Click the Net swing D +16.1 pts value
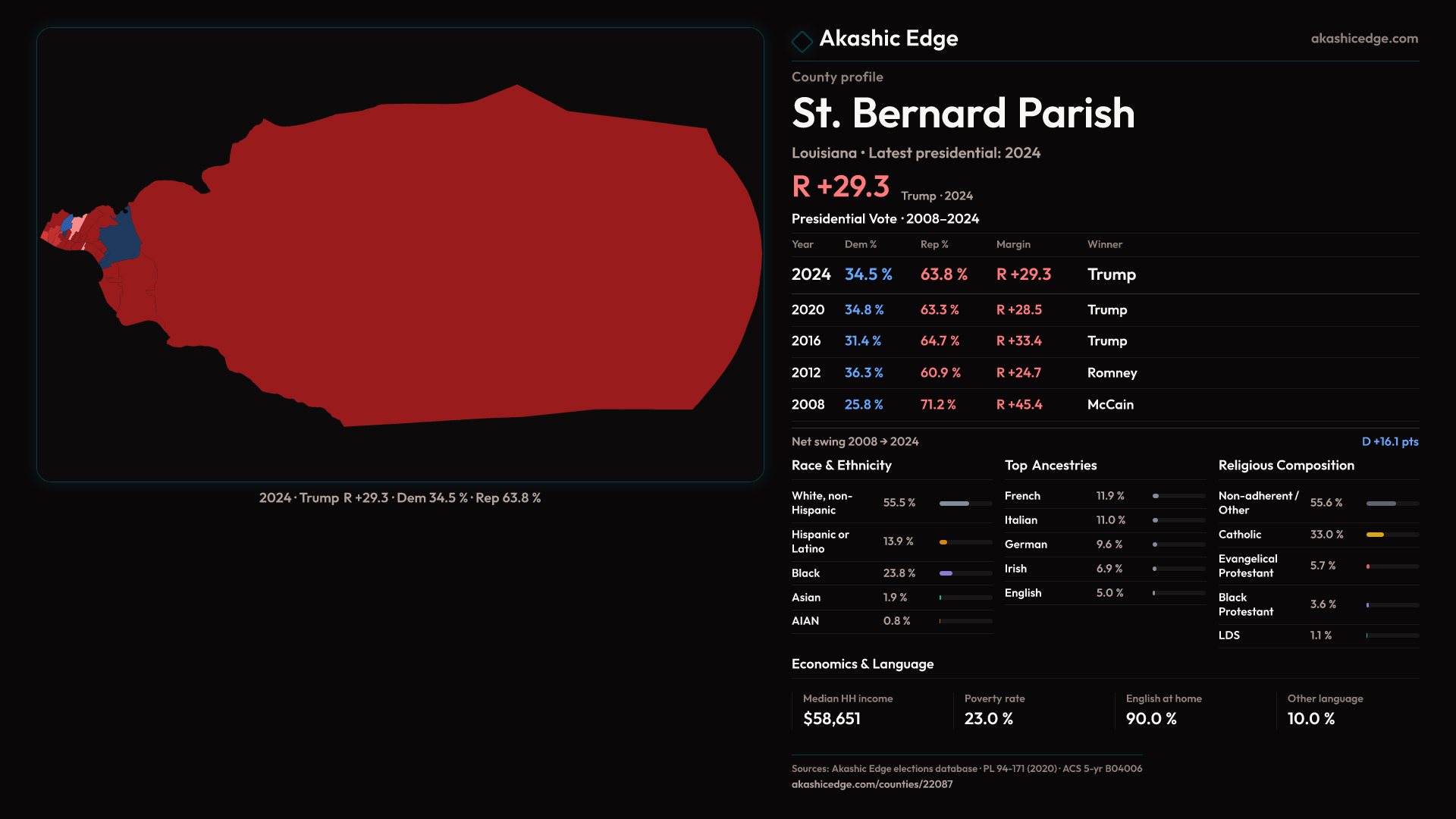Image resolution: width=1456 pixels, height=819 pixels. [x=1389, y=441]
